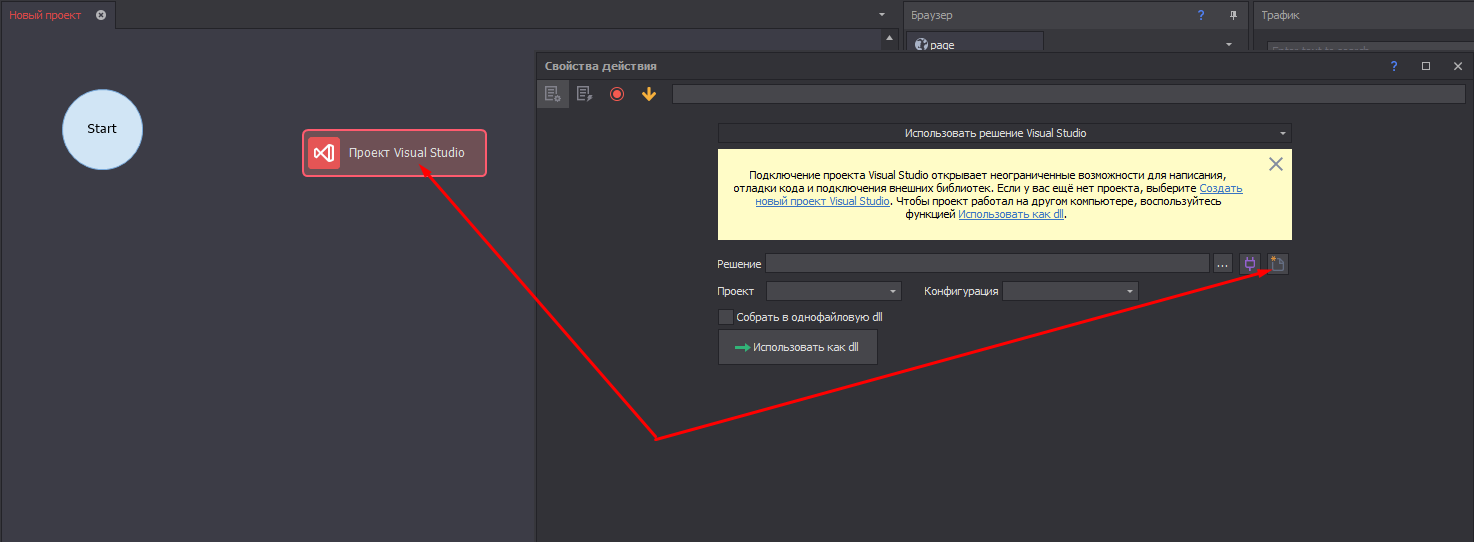Open help in the Браузер panel header
This screenshot has height=542, width=1474.
tap(1201, 15)
